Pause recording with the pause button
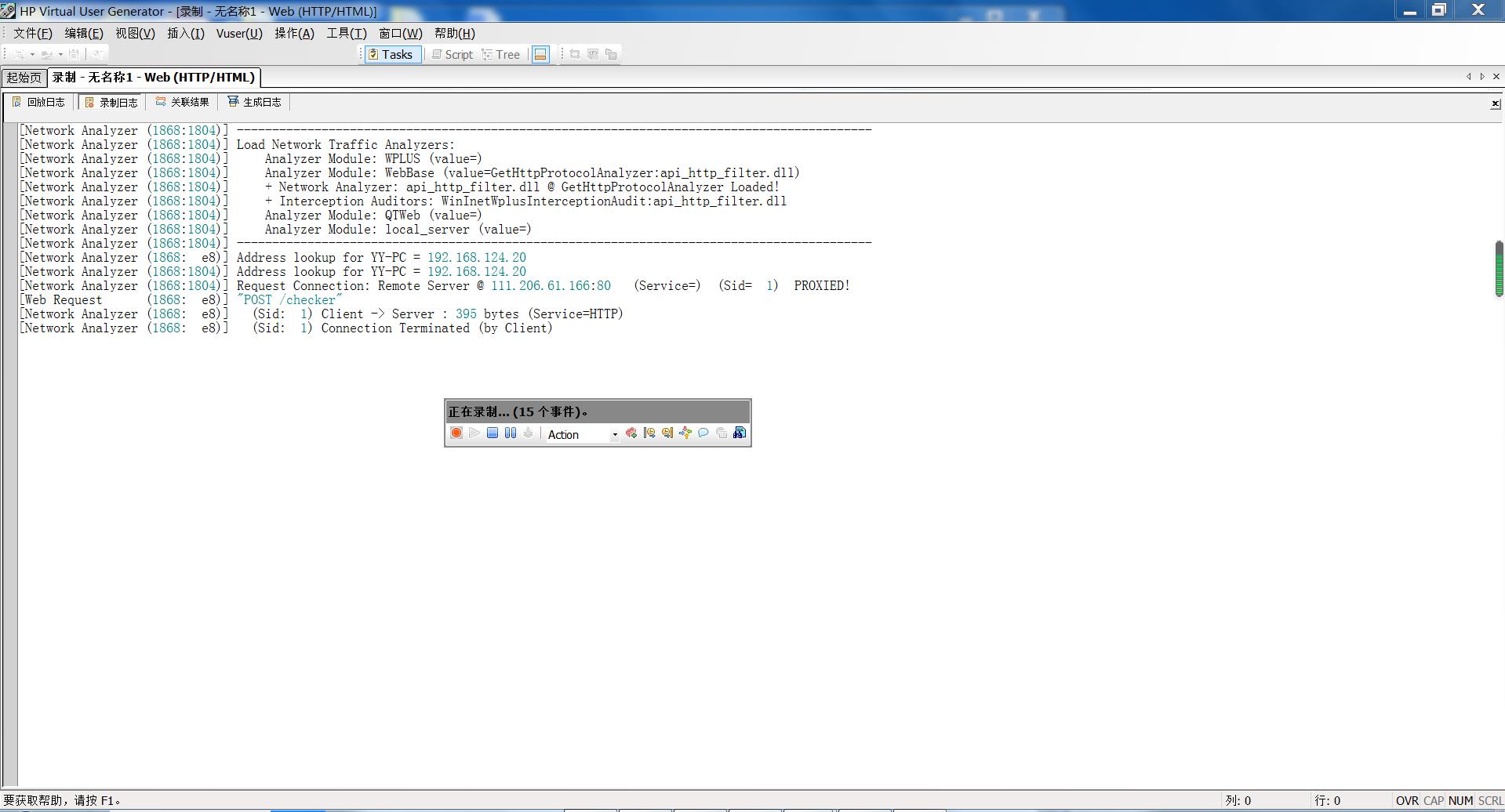Screen dimensions: 1505x812 pos(511,433)
